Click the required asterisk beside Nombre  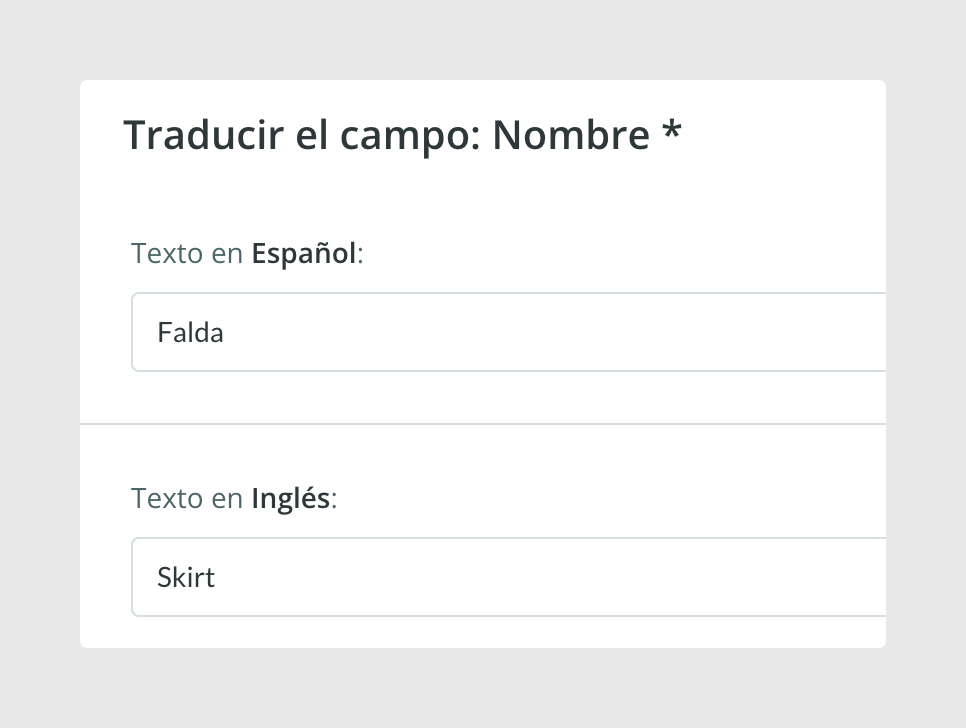coord(672,129)
